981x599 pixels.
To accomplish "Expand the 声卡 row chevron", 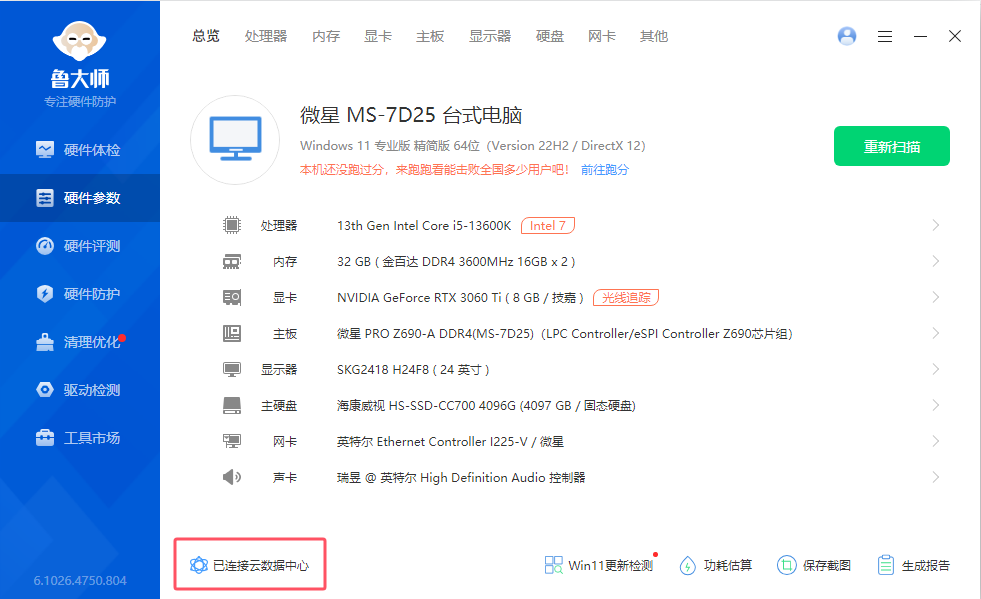I will click(x=935, y=478).
